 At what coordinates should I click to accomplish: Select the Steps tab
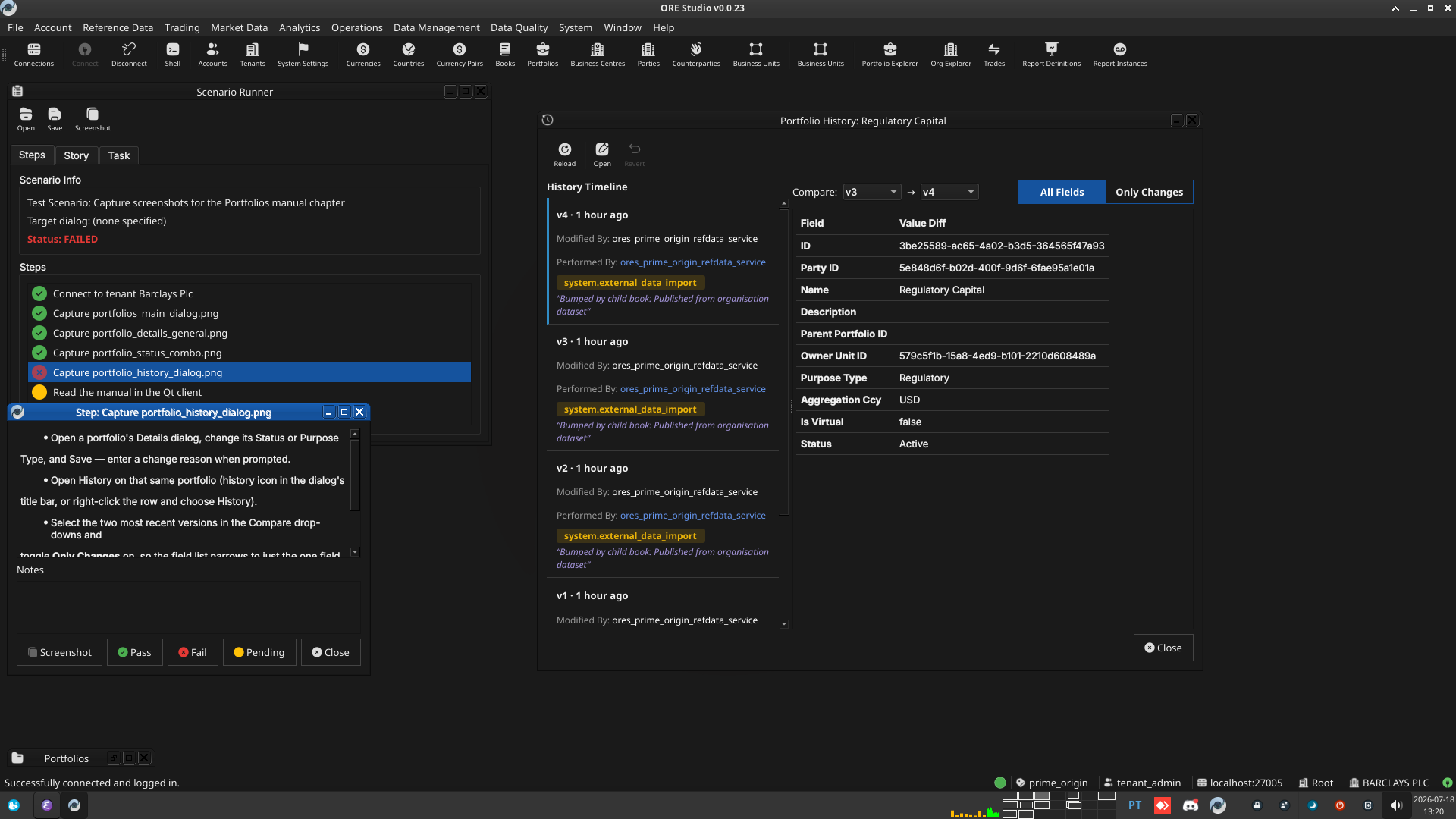pos(32,155)
